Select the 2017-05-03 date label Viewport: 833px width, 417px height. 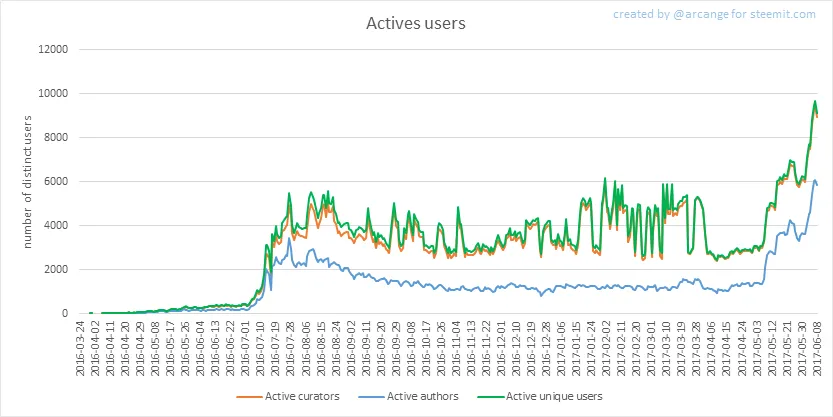tap(759, 348)
